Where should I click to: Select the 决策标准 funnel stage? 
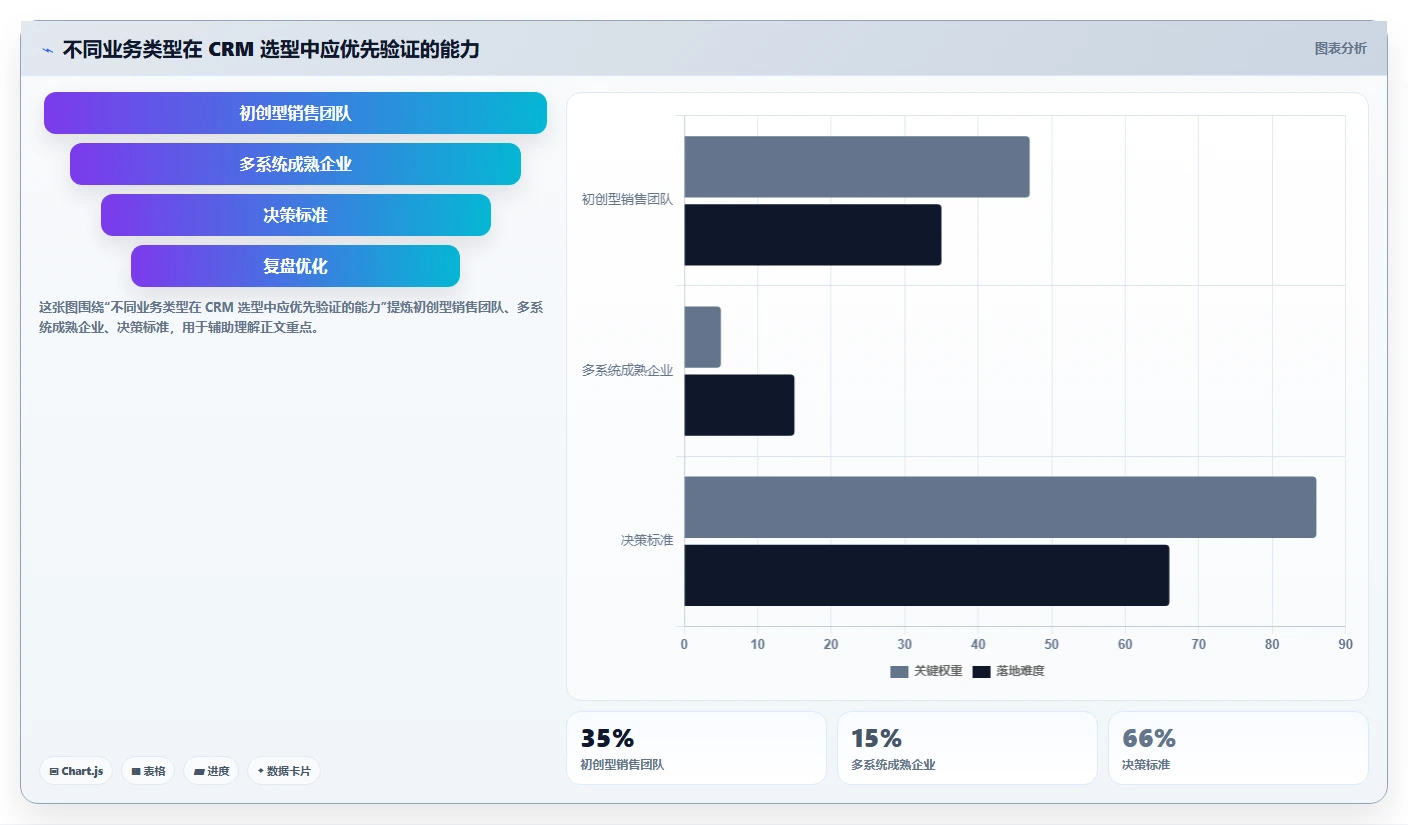point(295,215)
